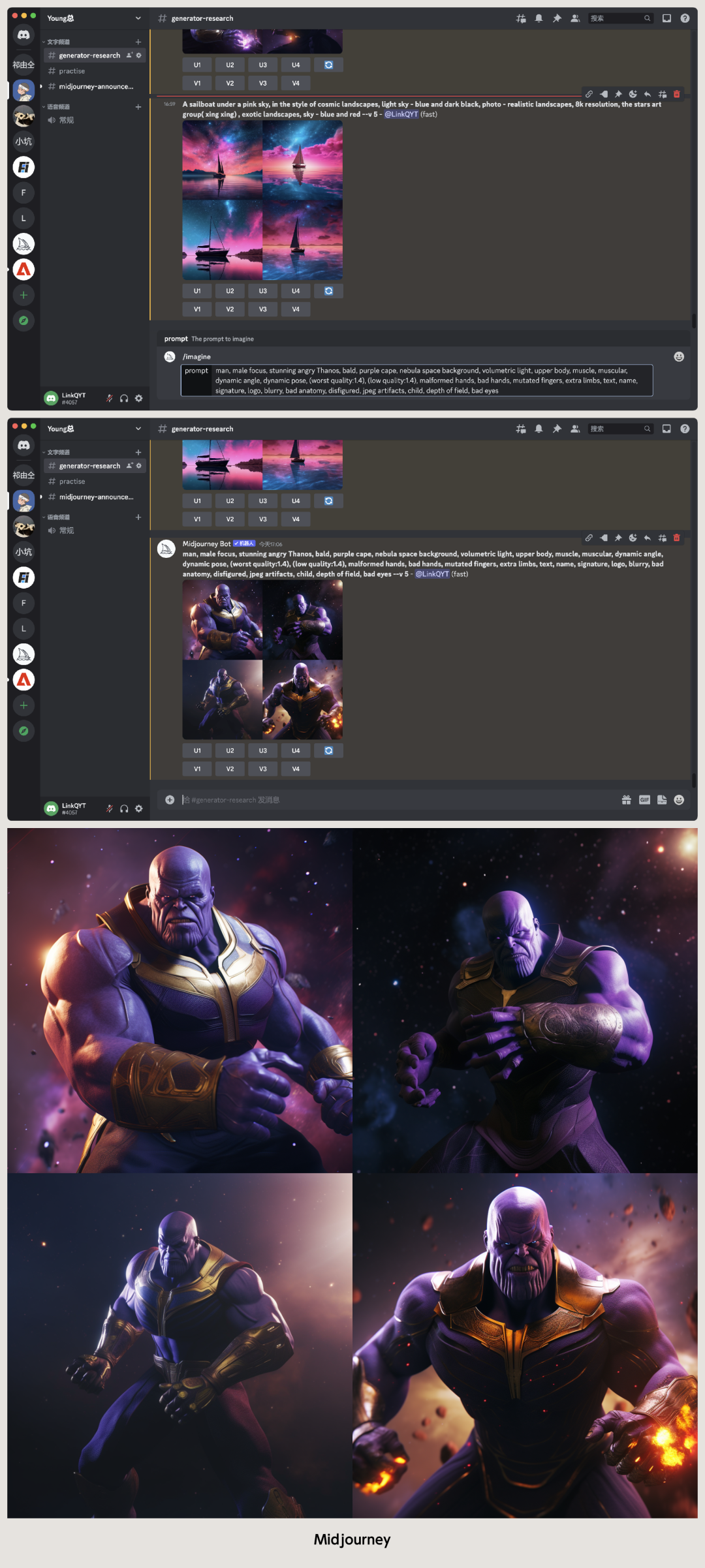This screenshot has height=1568, width=705.
Task: Click red delete icon on Thanos message
Action: point(677,538)
